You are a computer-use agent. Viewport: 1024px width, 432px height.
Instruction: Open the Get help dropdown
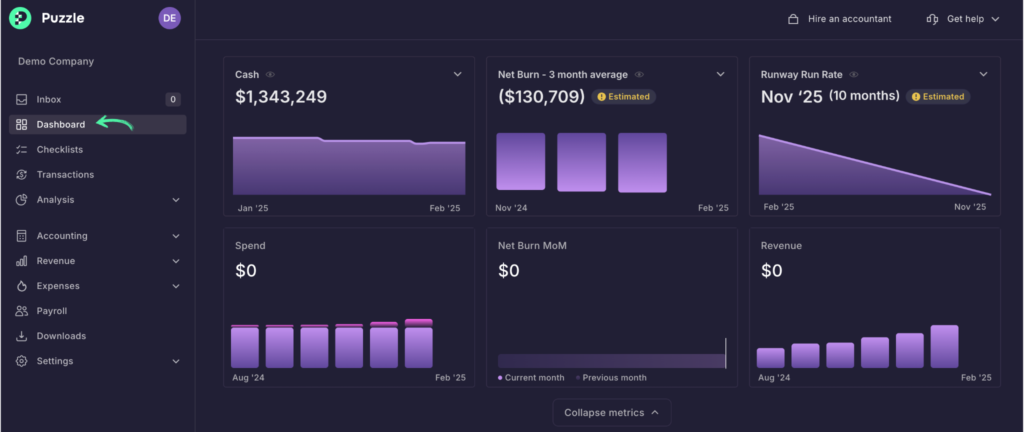(x=963, y=19)
